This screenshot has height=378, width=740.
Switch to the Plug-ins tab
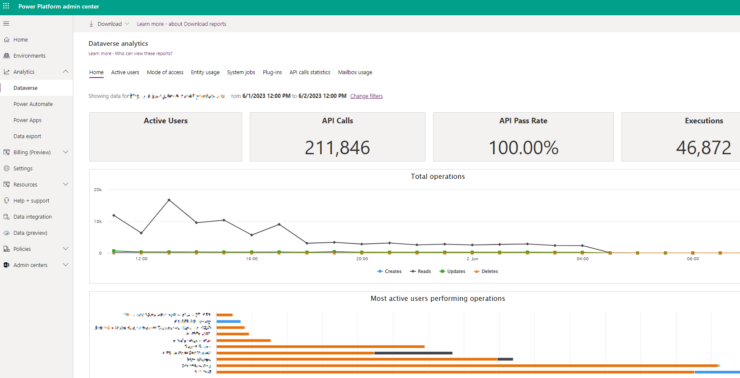(x=272, y=72)
